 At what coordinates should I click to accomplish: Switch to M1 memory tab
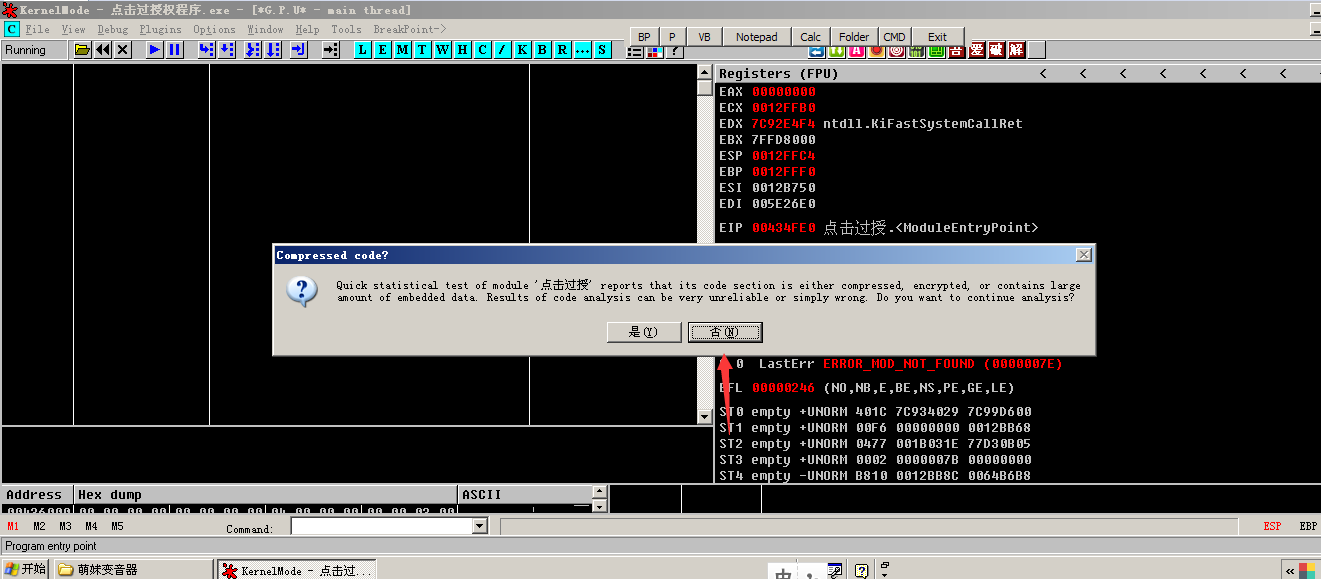pos(13,526)
